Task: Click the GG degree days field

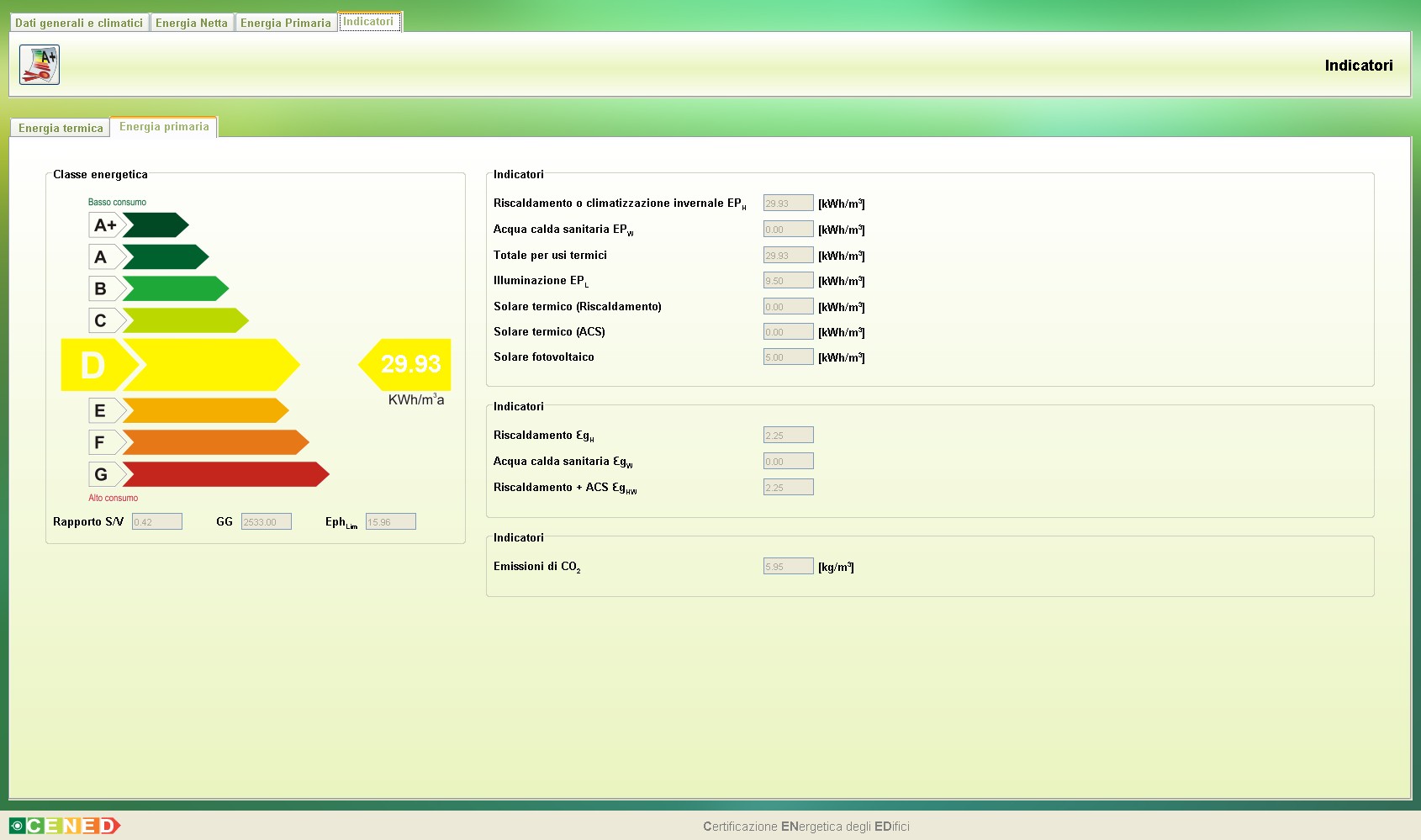Action: click(267, 522)
